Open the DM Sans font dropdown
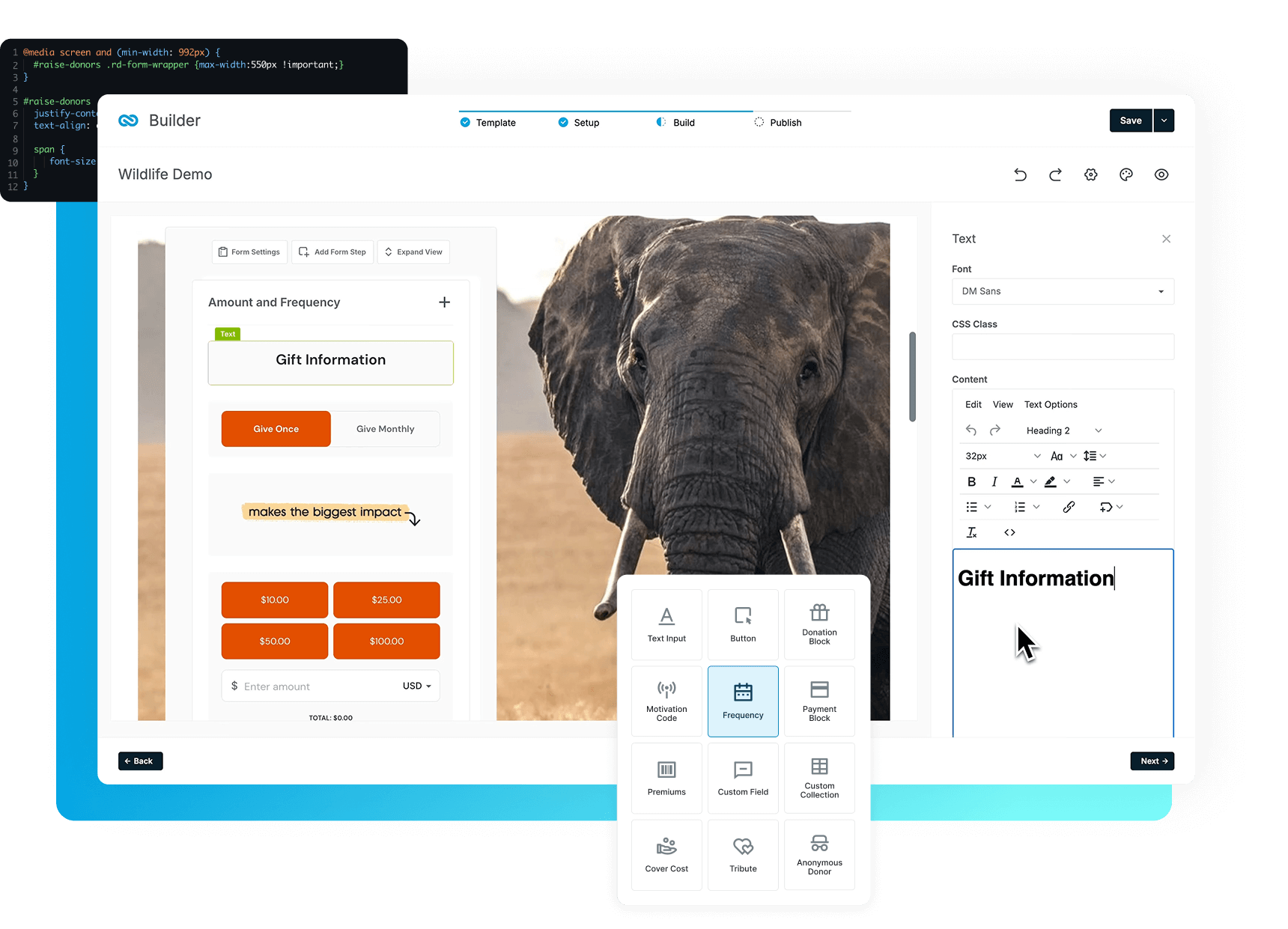Image resolution: width=1288 pixels, height=929 pixels. tap(1062, 291)
